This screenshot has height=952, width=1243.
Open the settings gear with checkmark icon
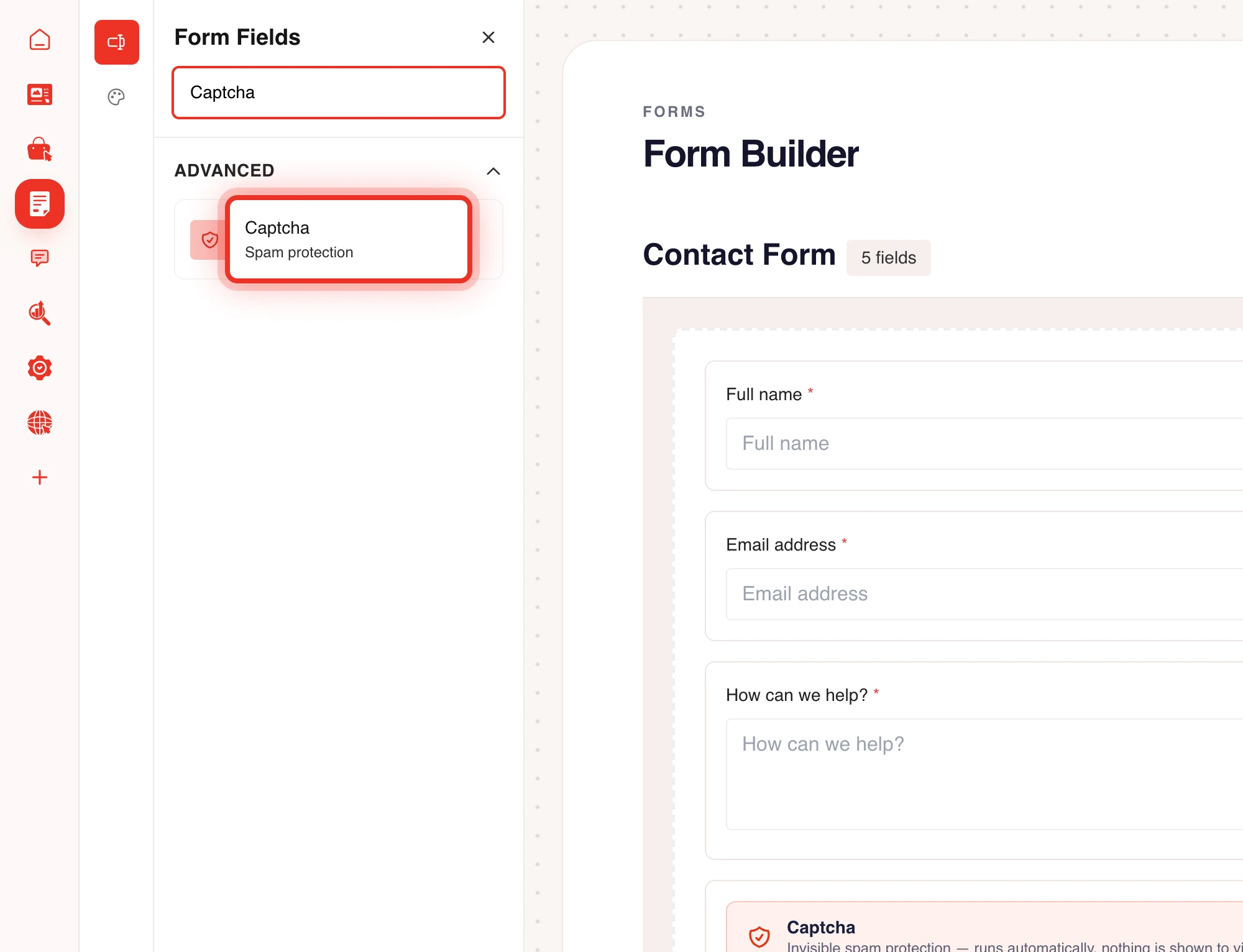click(x=40, y=368)
